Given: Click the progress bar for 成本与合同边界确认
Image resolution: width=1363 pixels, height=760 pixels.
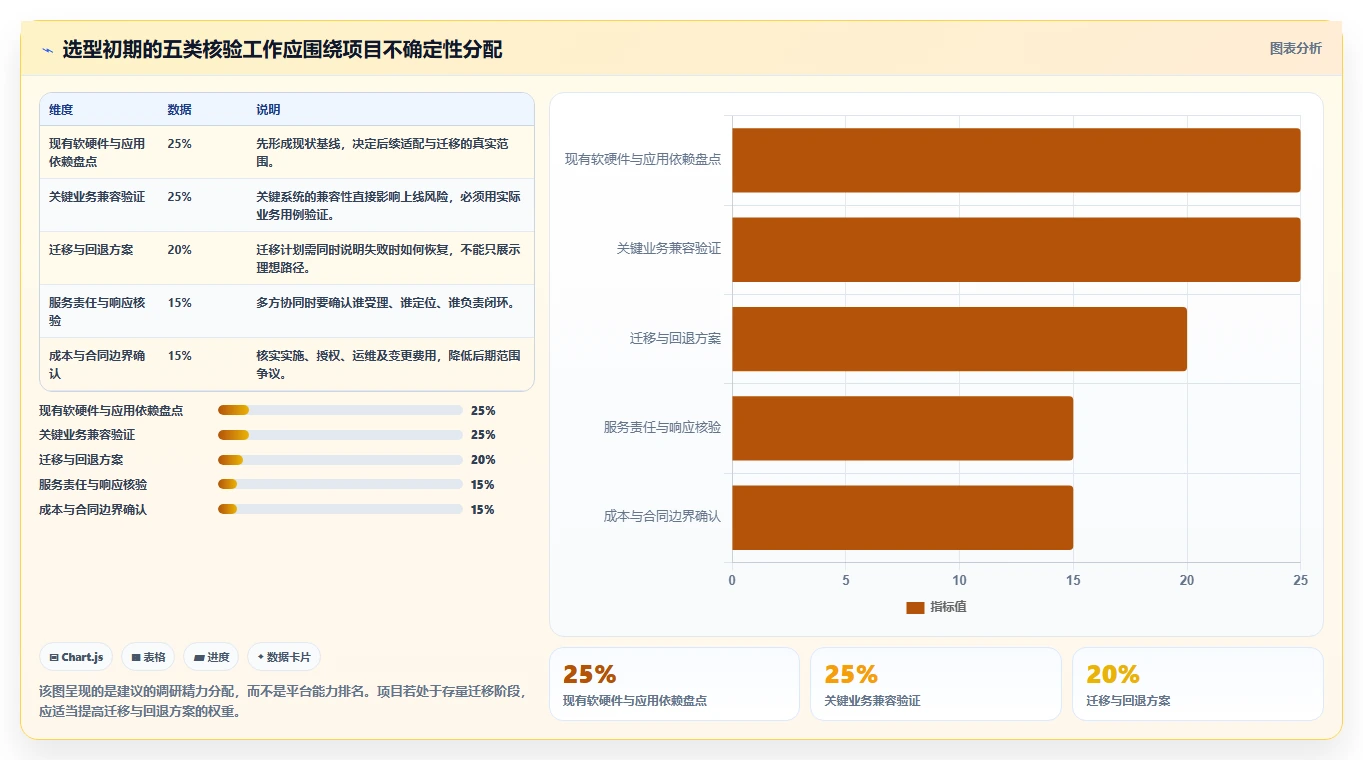Looking at the screenshot, I should [x=340, y=509].
